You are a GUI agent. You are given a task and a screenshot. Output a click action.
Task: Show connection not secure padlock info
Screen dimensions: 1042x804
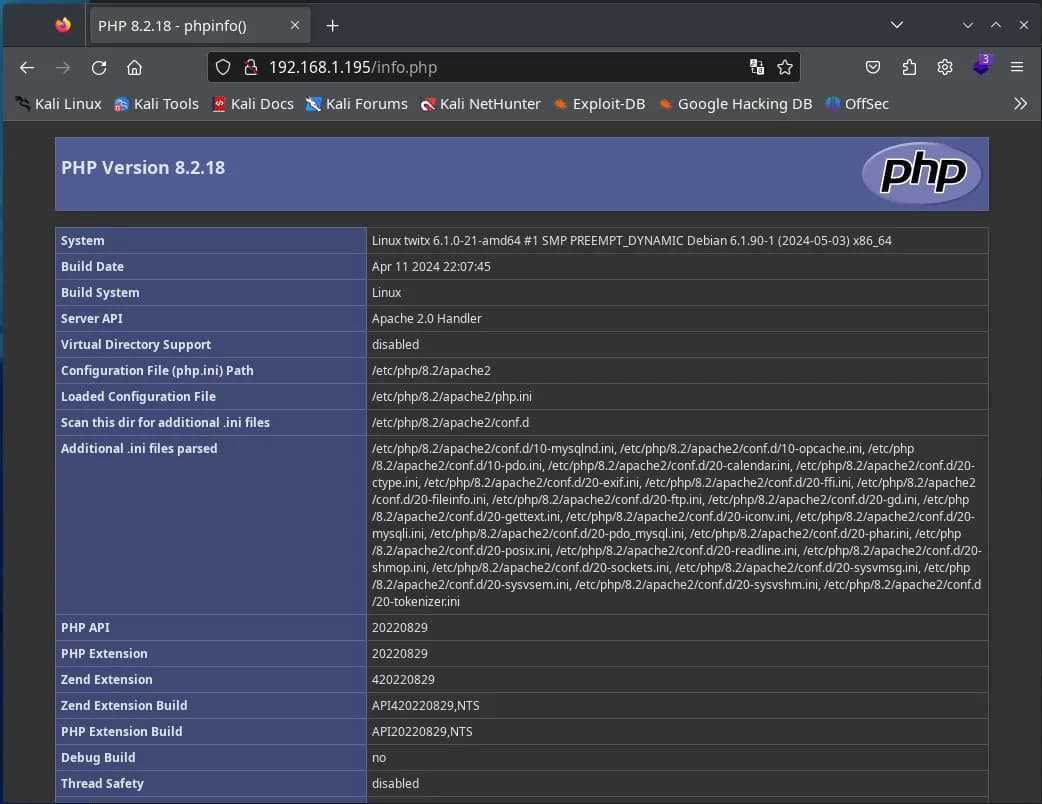pos(251,67)
